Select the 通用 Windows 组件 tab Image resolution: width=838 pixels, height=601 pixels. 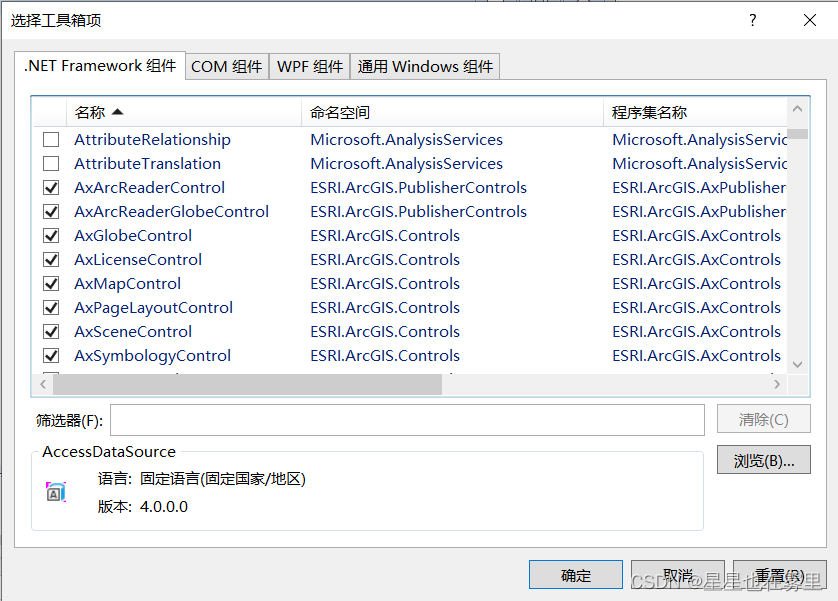click(424, 66)
